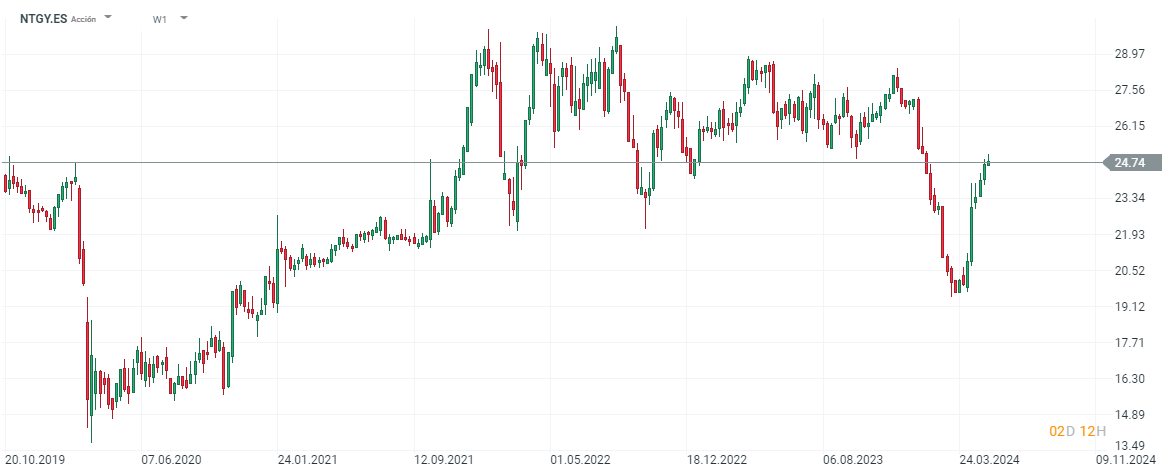
Task: Select the 21.93 price axis value
Action: pyautogui.click(x=1128, y=234)
